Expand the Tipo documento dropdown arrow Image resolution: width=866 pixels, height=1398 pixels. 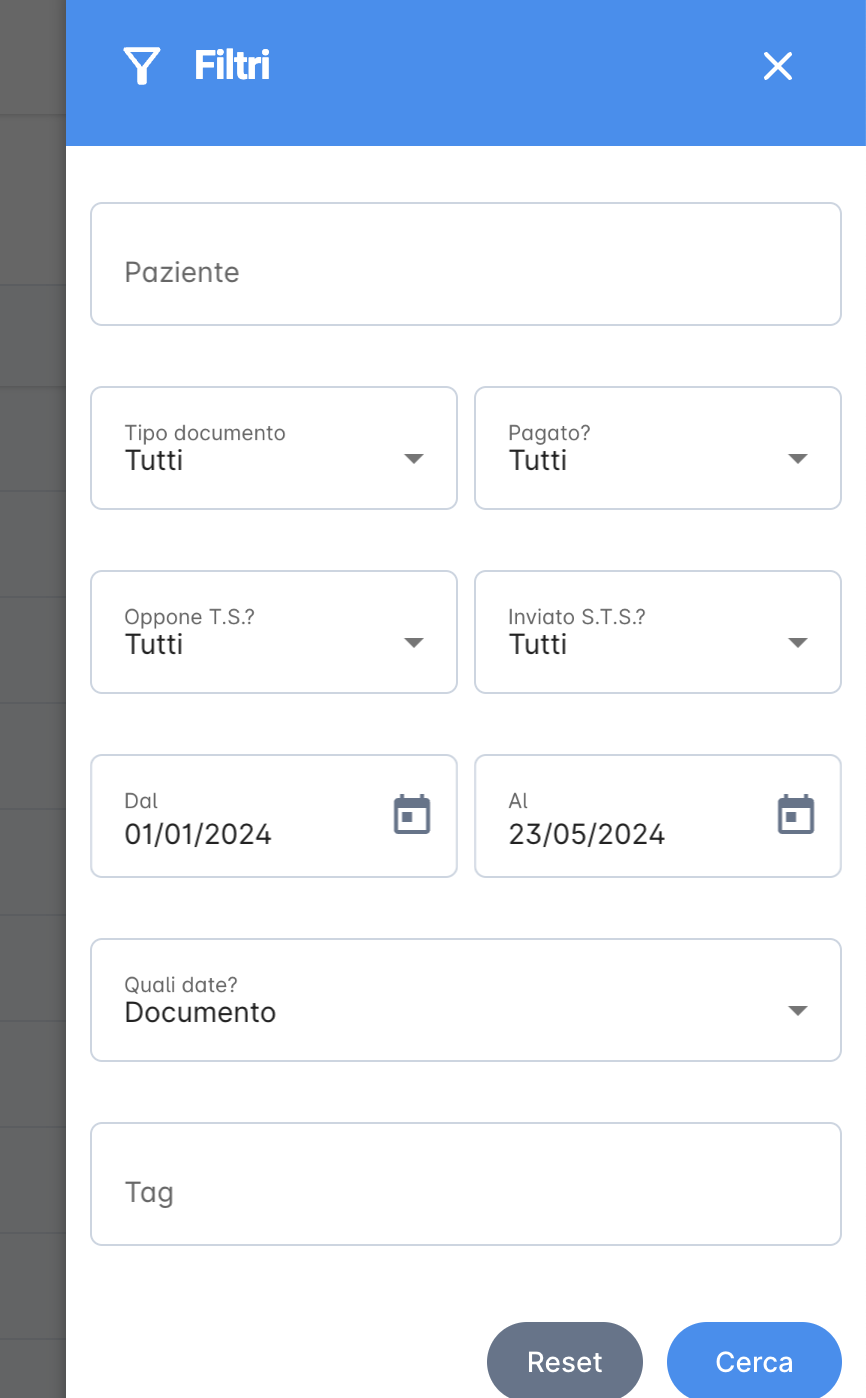(x=413, y=458)
